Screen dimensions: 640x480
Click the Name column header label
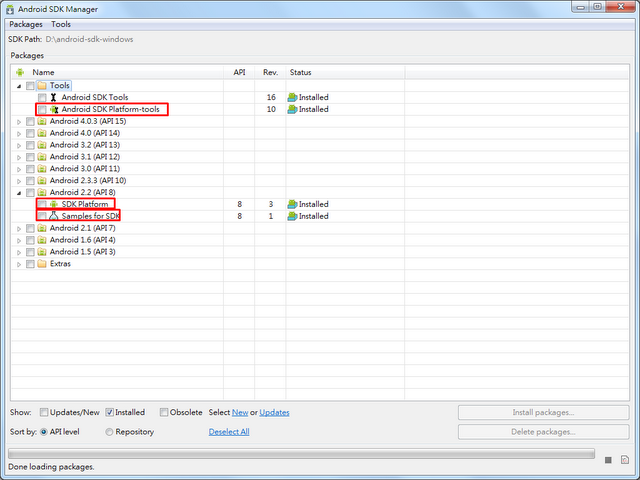pos(43,72)
